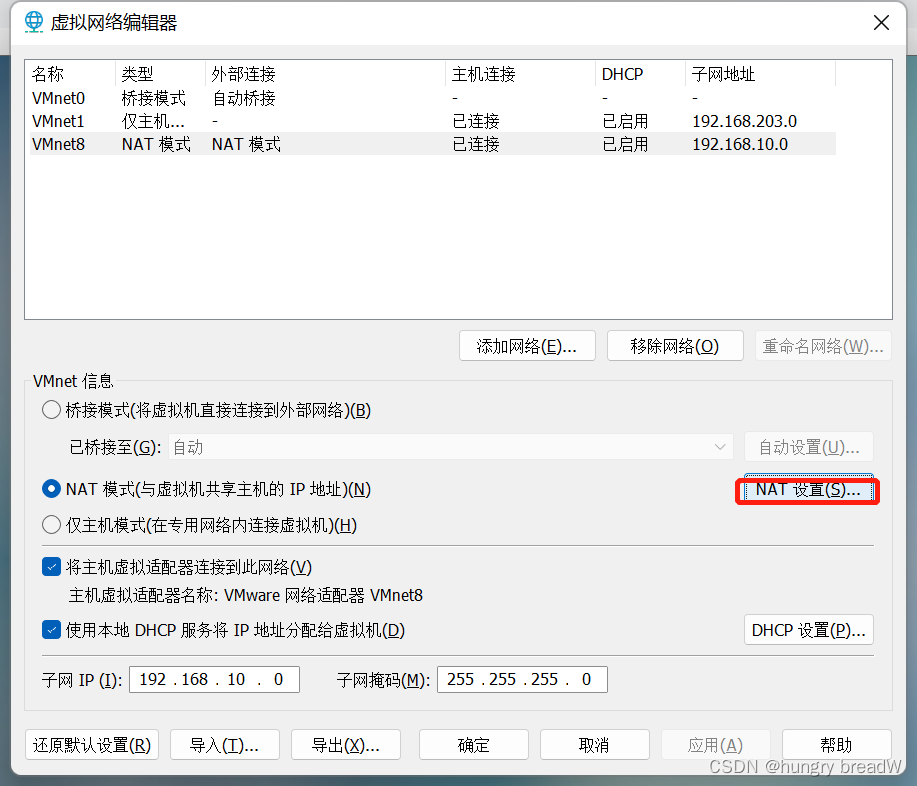Select the NAT 模式 radio button
Viewport: 917px width, 786px height.
click(x=51, y=489)
